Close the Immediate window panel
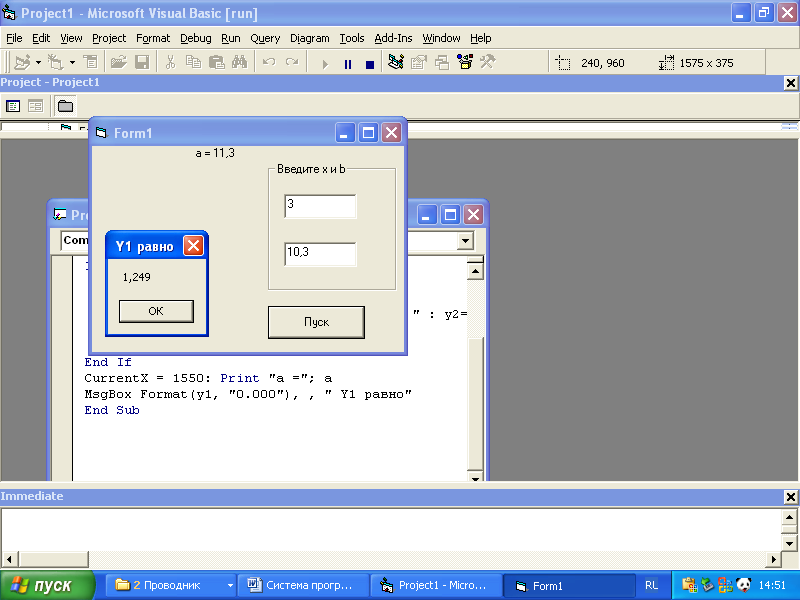The width and height of the screenshot is (800, 600). coord(791,496)
